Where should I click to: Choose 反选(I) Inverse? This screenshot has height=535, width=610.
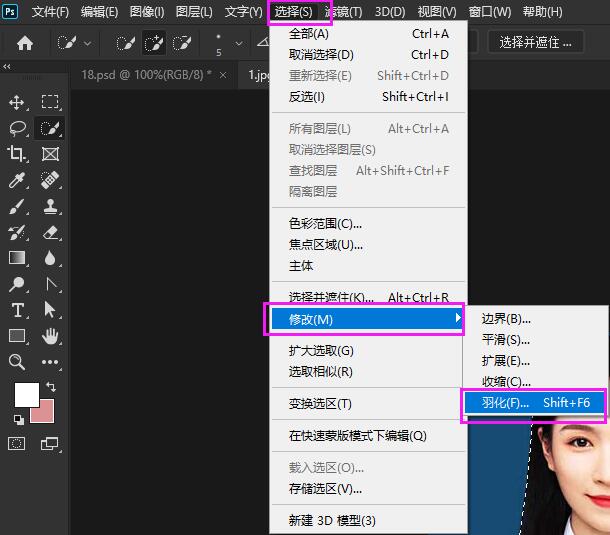[368, 96]
